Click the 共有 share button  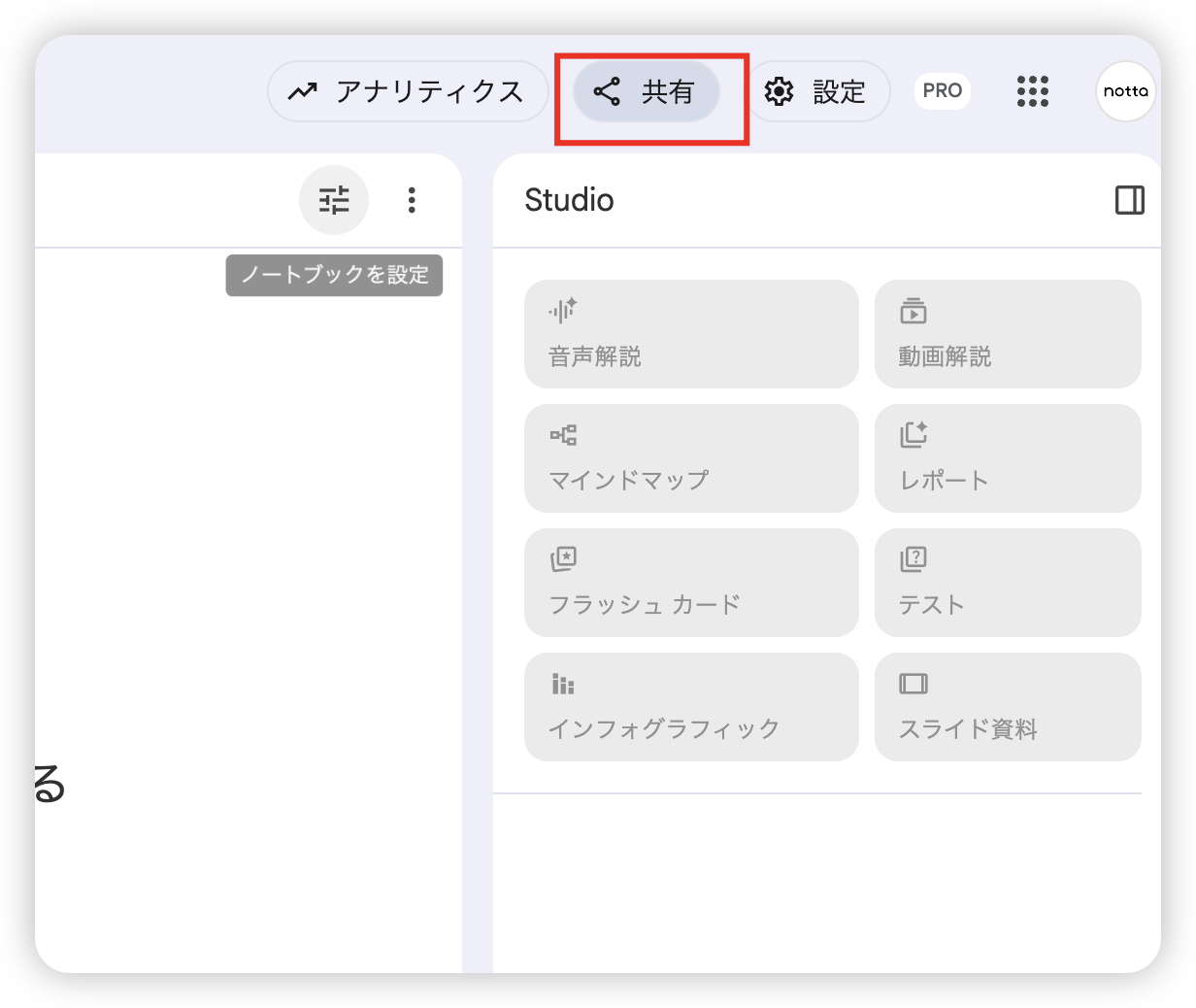(x=647, y=92)
